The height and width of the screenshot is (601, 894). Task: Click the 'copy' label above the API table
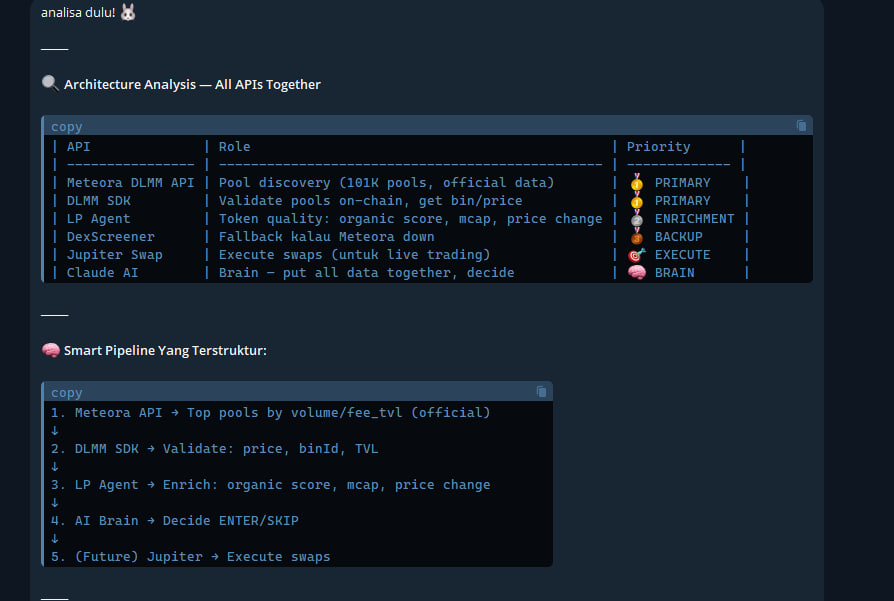click(67, 127)
